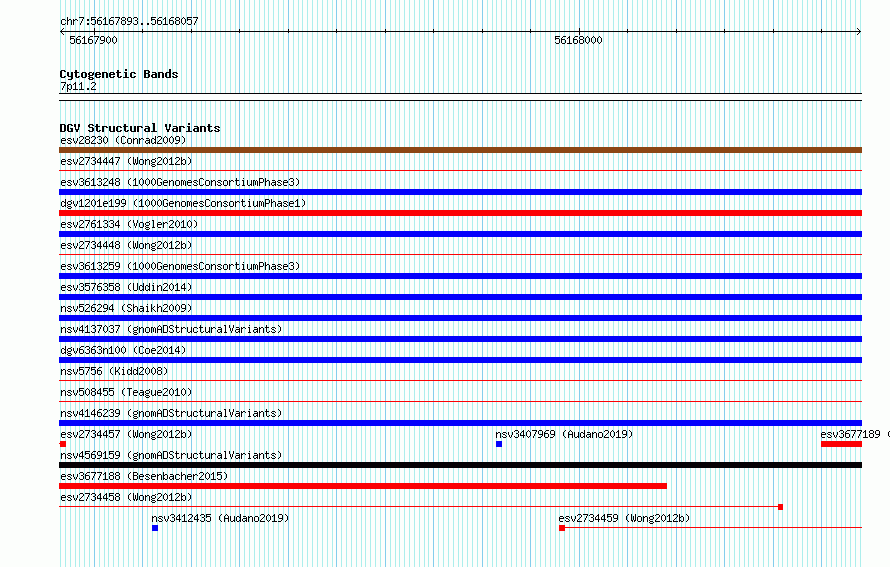This screenshot has height=567, width=890.
Task: Click the blue esv3576358 (Uddin2014) bar
Action: pos(460,297)
